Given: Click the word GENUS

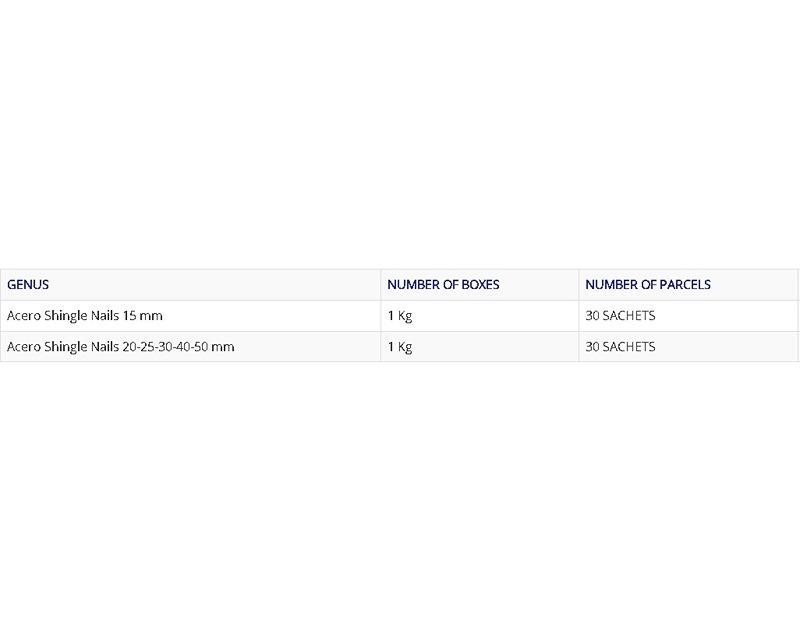Looking at the screenshot, I should [28, 285].
